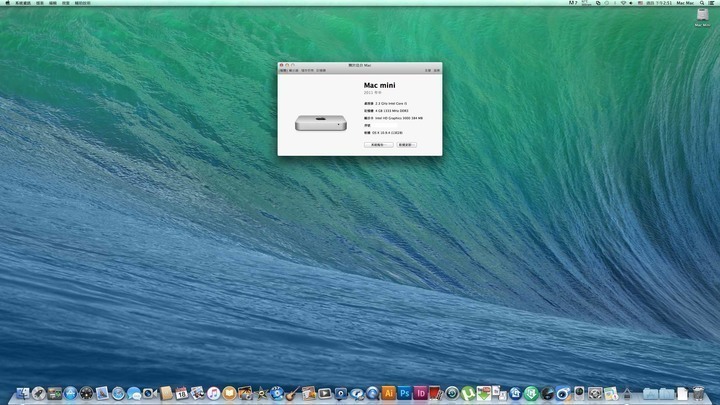This screenshot has width=720, height=405.
Task: Launch uTorrent green icon in Dock
Action: [468, 393]
